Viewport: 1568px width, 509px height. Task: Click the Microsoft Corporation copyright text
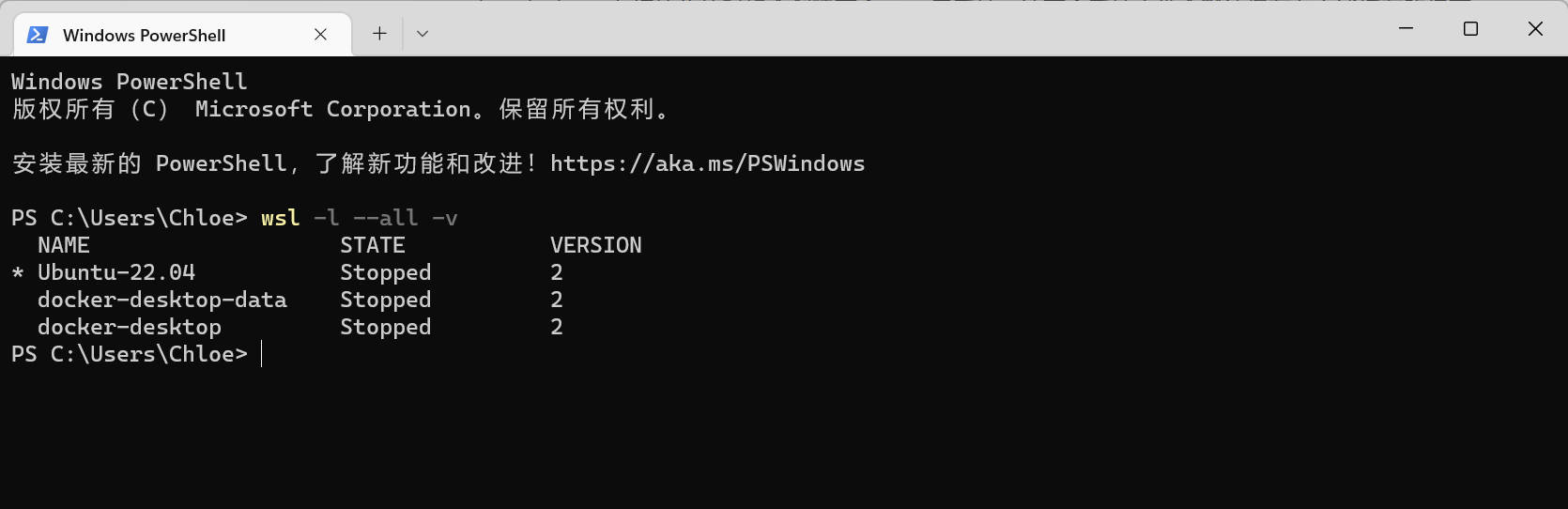[x=332, y=109]
